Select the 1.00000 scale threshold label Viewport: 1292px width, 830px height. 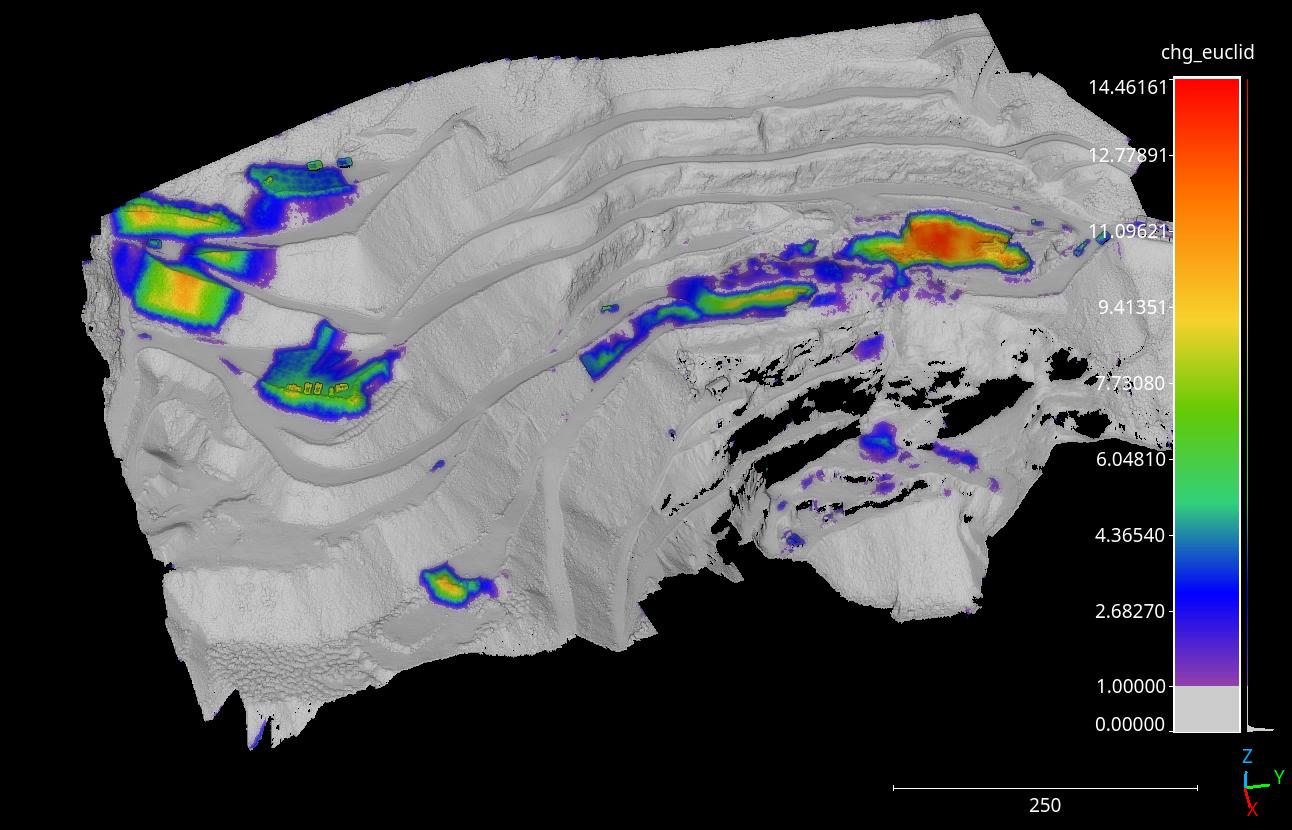point(1130,687)
